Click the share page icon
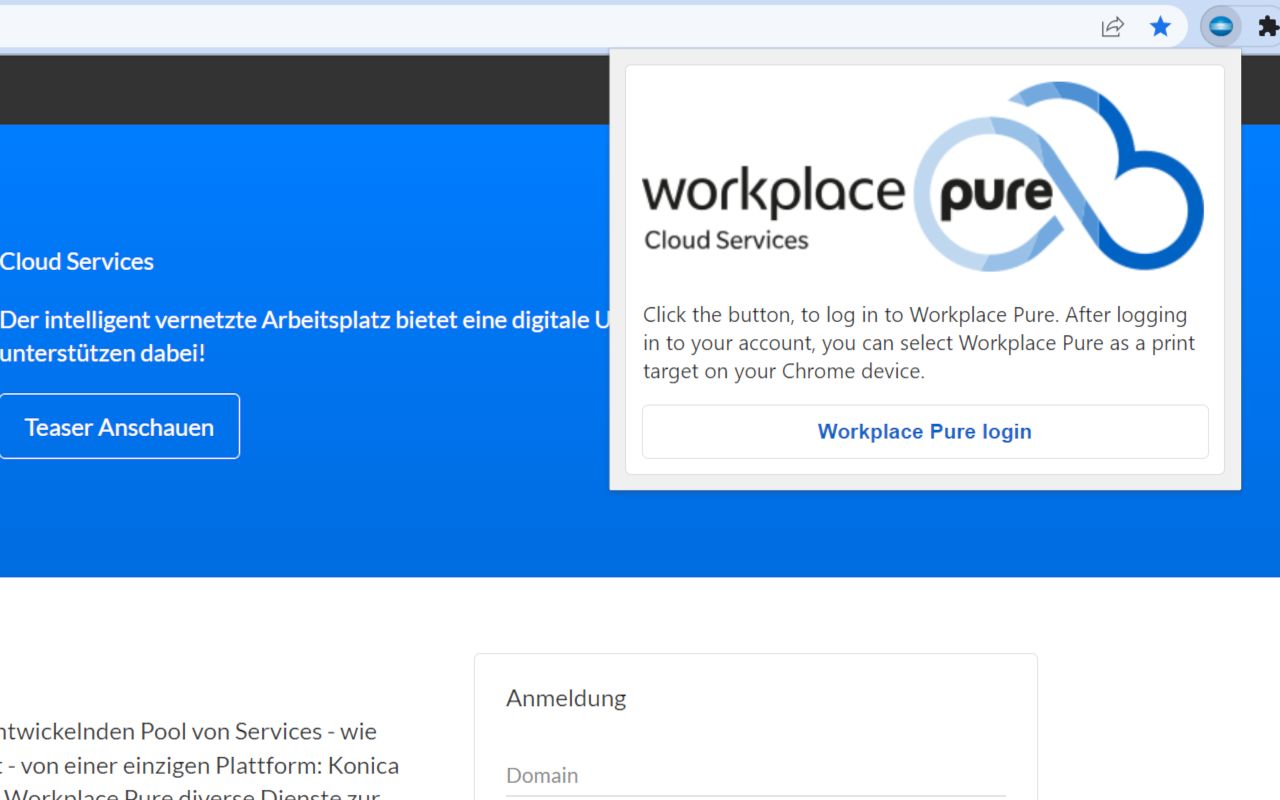Image resolution: width=1280 pixels, height=800 pixels. click(1112, 27)
